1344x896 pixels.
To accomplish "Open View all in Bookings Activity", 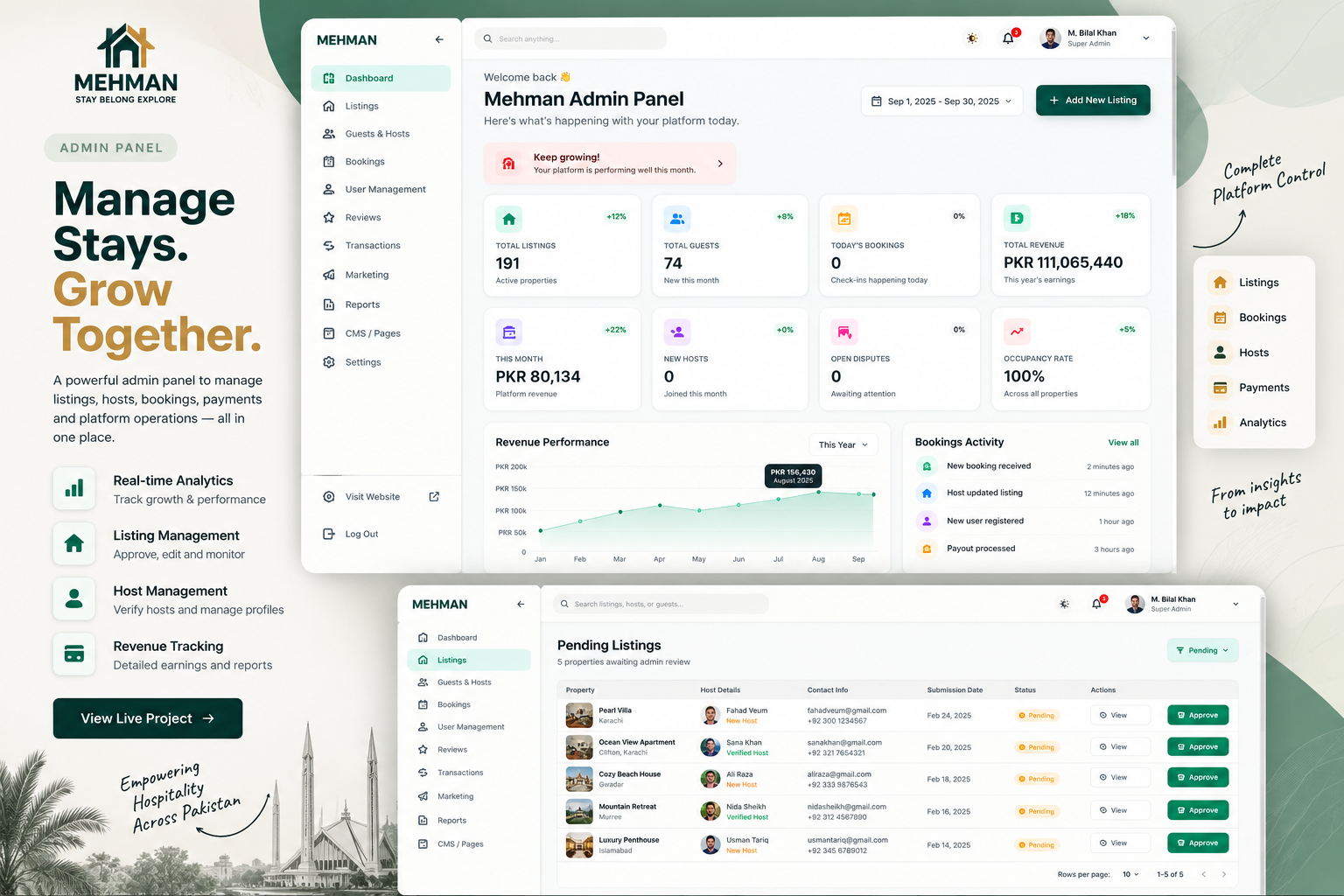I will coord(1123,443).
